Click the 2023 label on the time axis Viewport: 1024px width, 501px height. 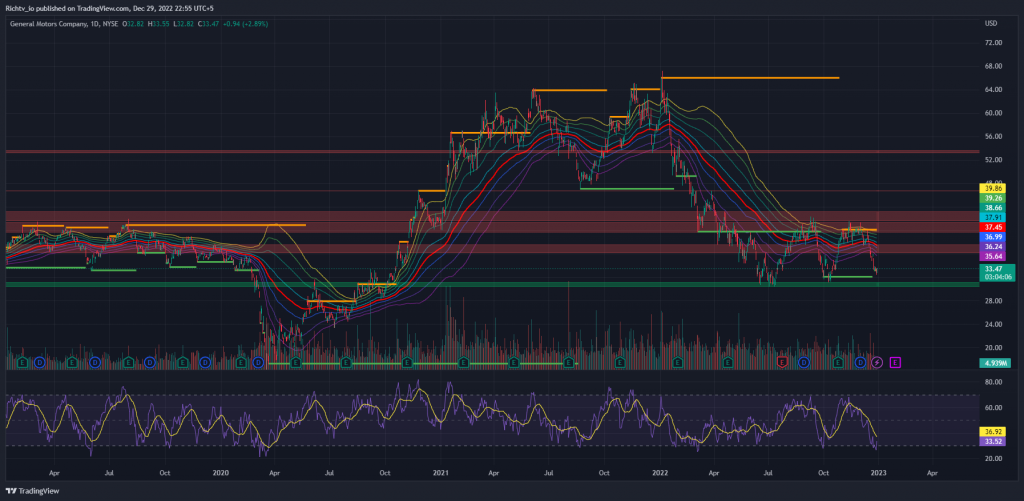pyautogui.click(x=877, y=471)
